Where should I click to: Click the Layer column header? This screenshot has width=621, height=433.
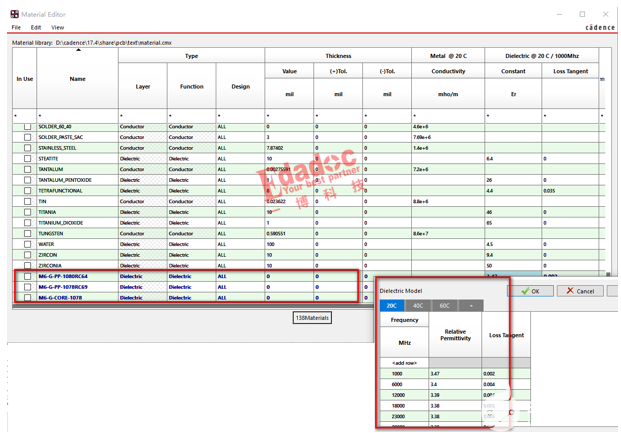coord(143,86)
